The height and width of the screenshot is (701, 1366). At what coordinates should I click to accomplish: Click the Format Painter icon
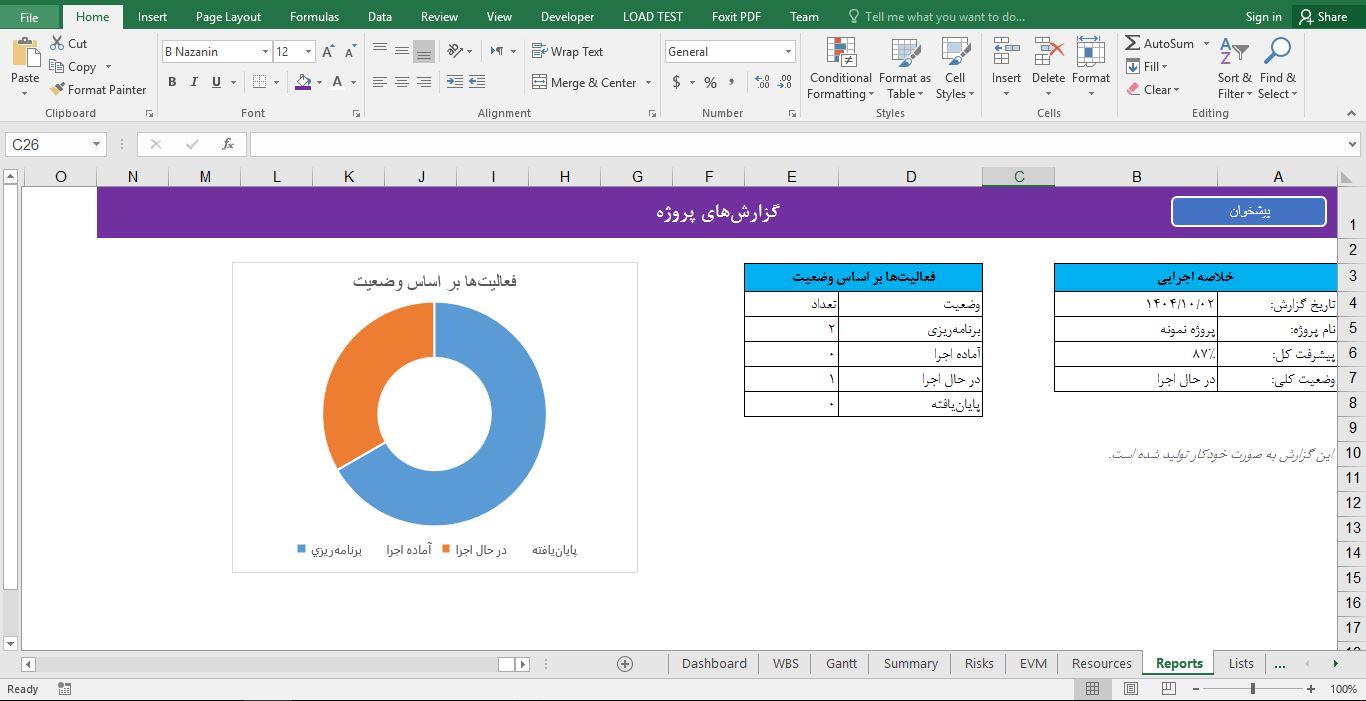[59, 89]
